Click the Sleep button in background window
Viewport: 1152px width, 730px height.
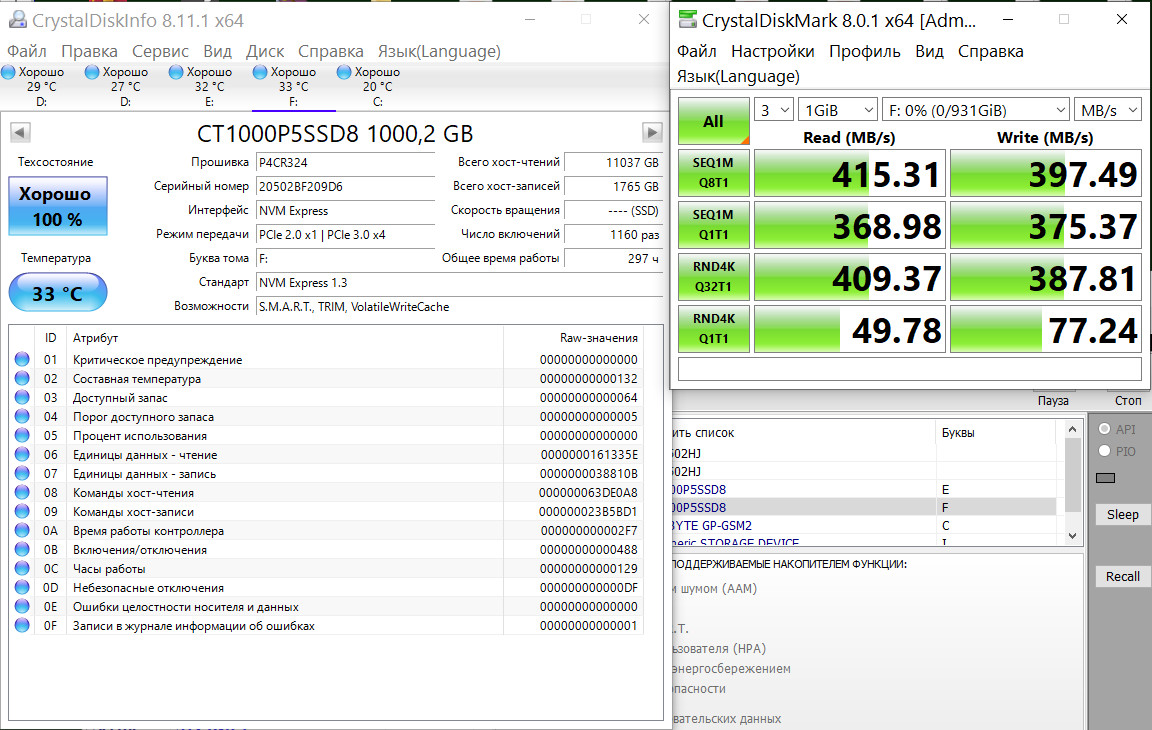pyautogui.click(x=1123, y=515)
